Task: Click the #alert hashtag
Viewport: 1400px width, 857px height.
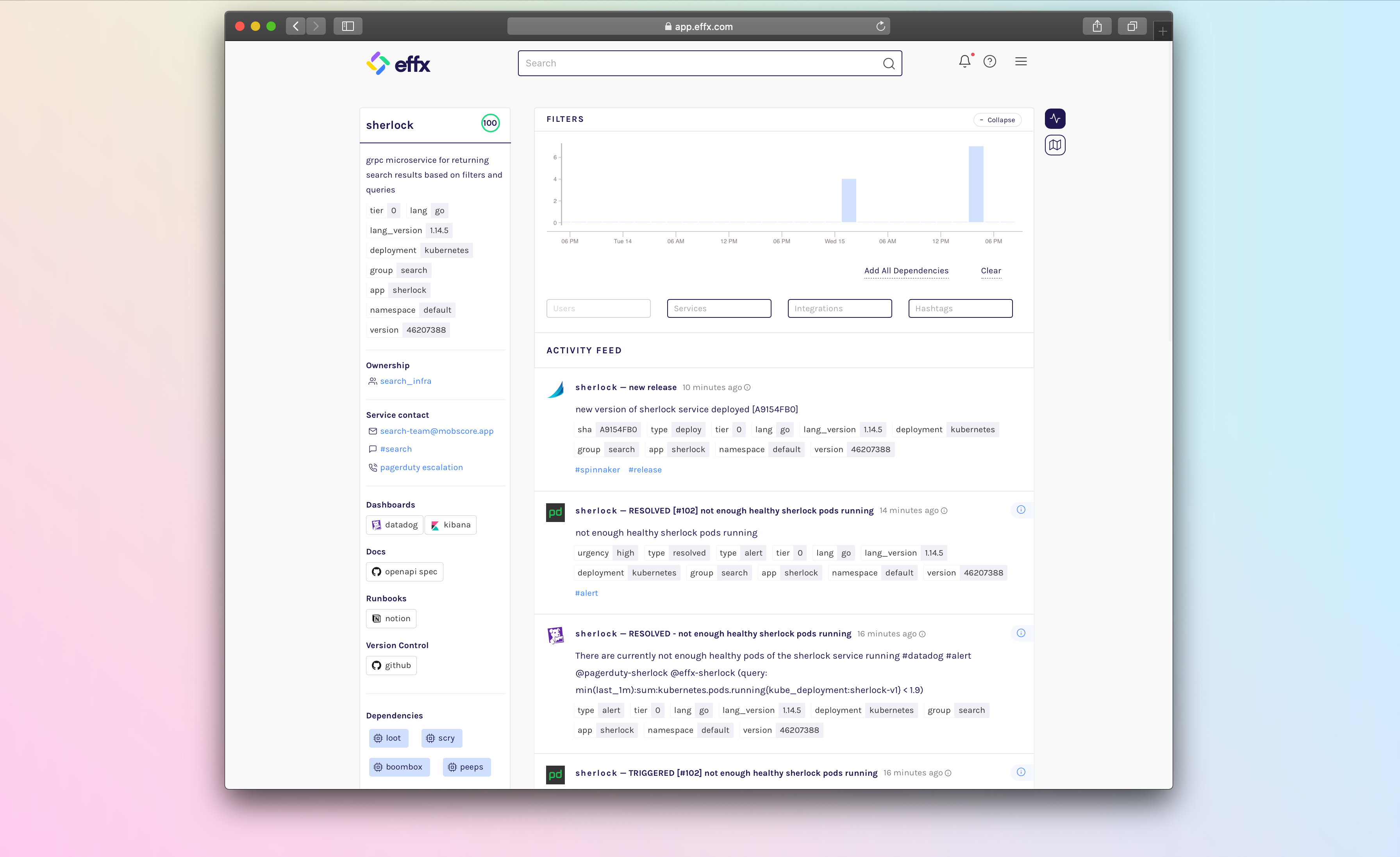Action: [x=586, y=593]
